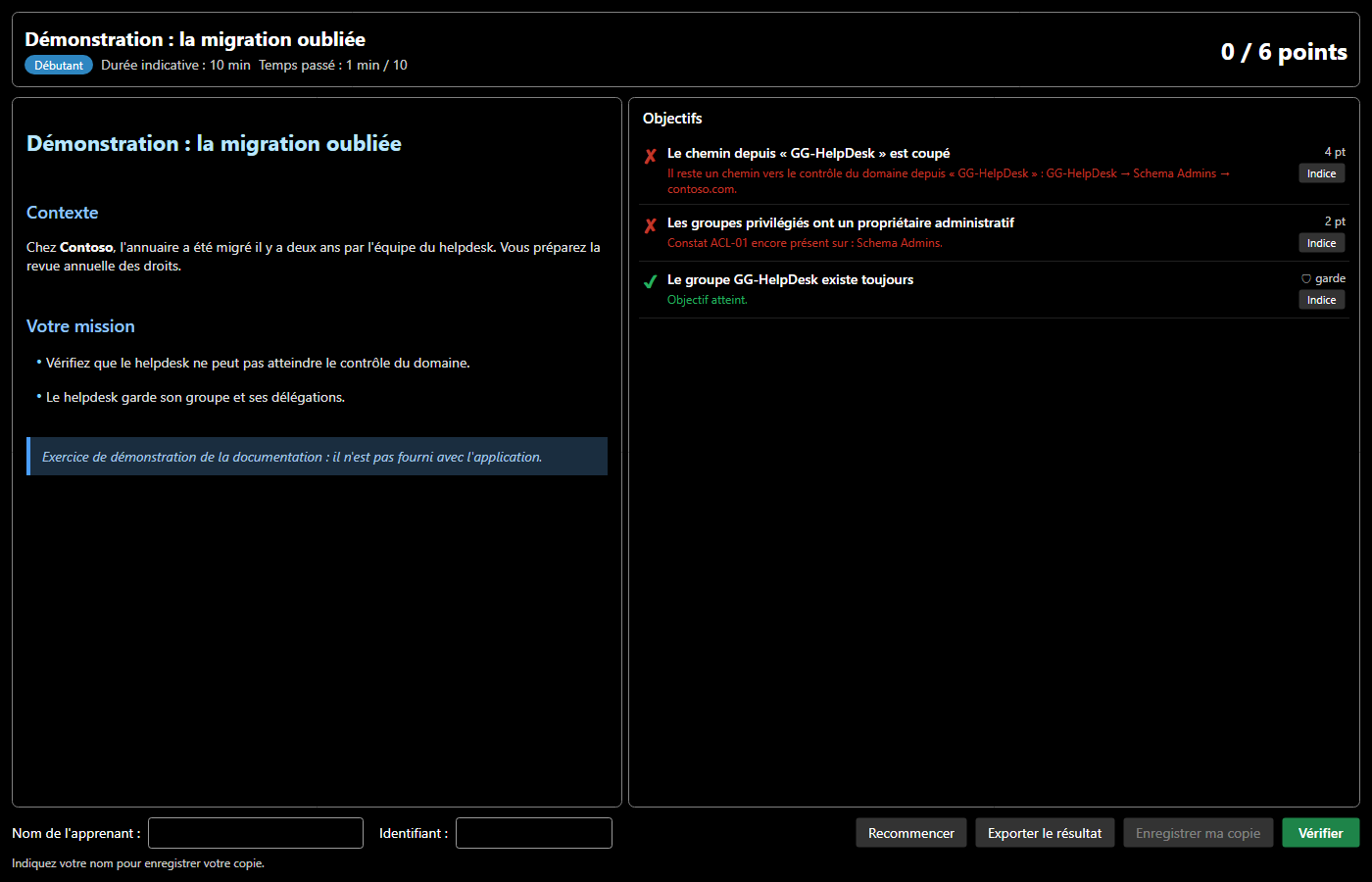Click the red cross beside 'Le chemin depuis GG-HelpDesk'
This screenshot has width=1372, height=882.
point(650,156)
